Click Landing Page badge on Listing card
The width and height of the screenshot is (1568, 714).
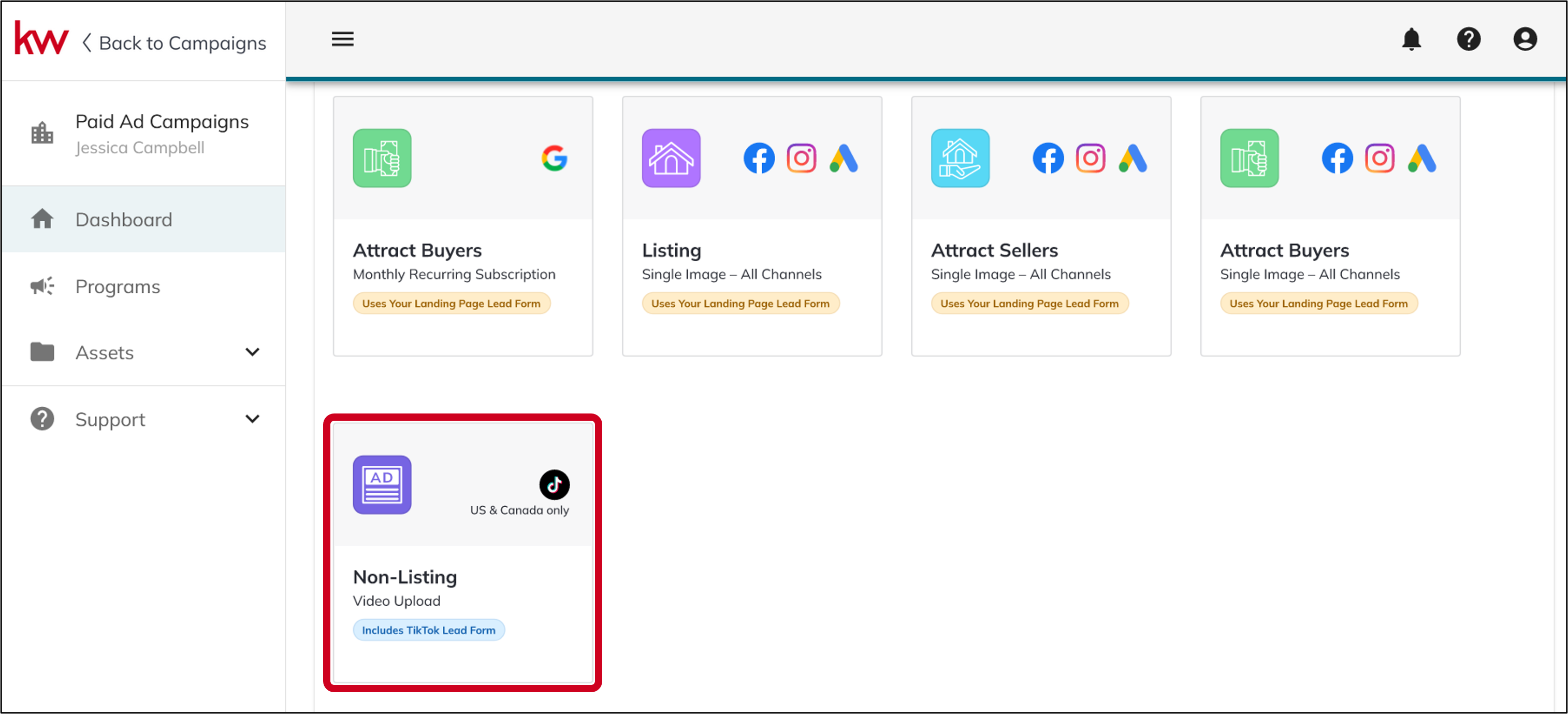pos(741,304)
